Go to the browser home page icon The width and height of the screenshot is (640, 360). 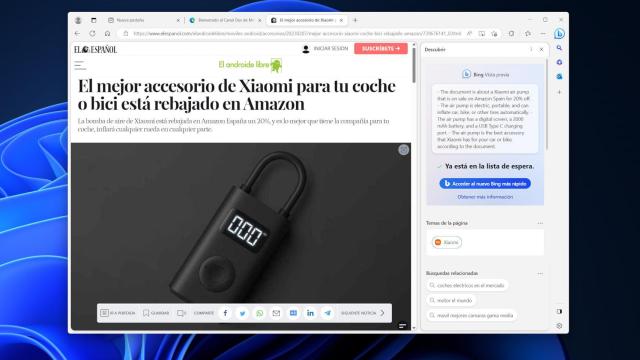[107, 33]
